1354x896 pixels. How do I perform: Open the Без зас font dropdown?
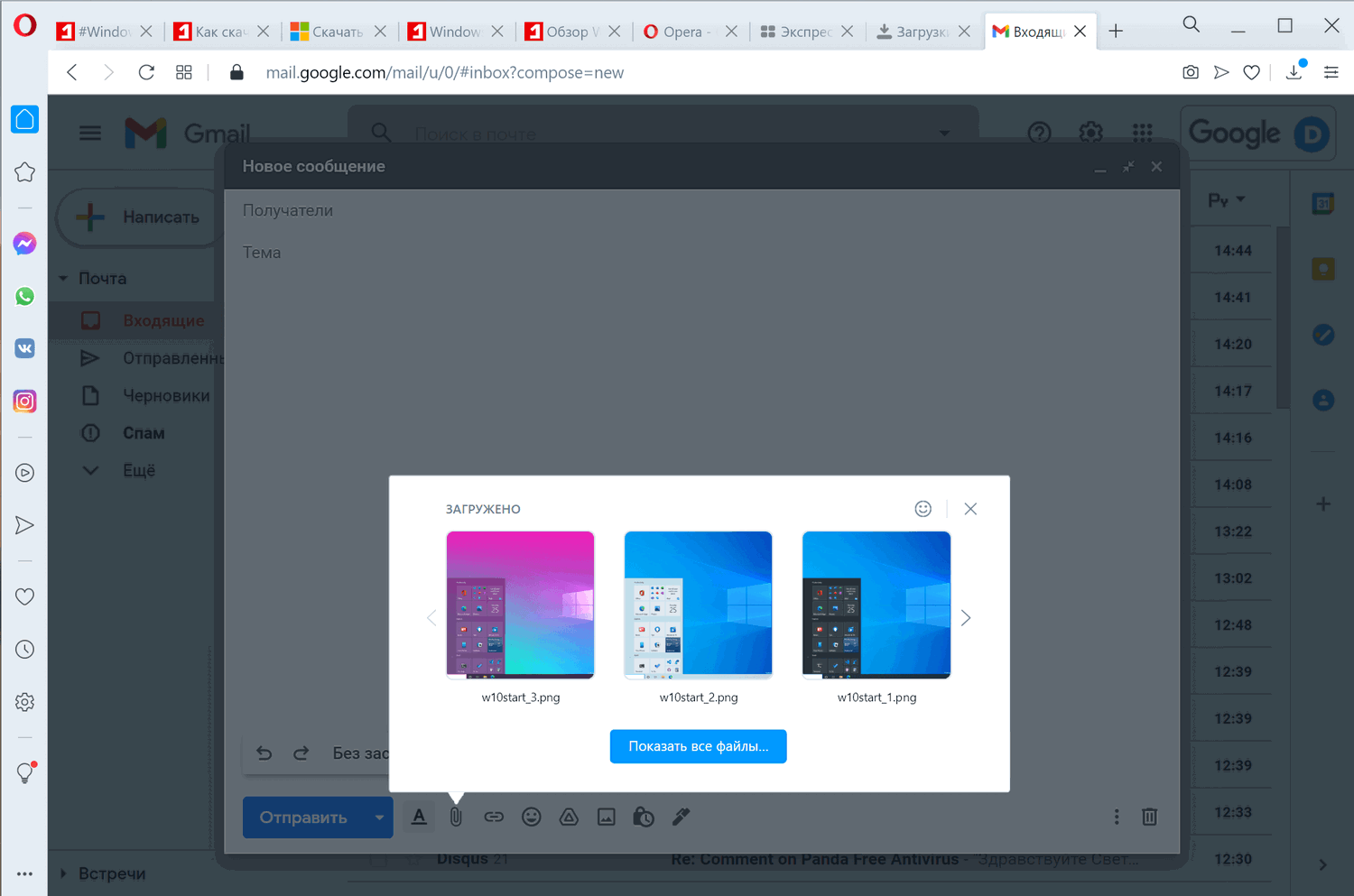coord(361,753)
